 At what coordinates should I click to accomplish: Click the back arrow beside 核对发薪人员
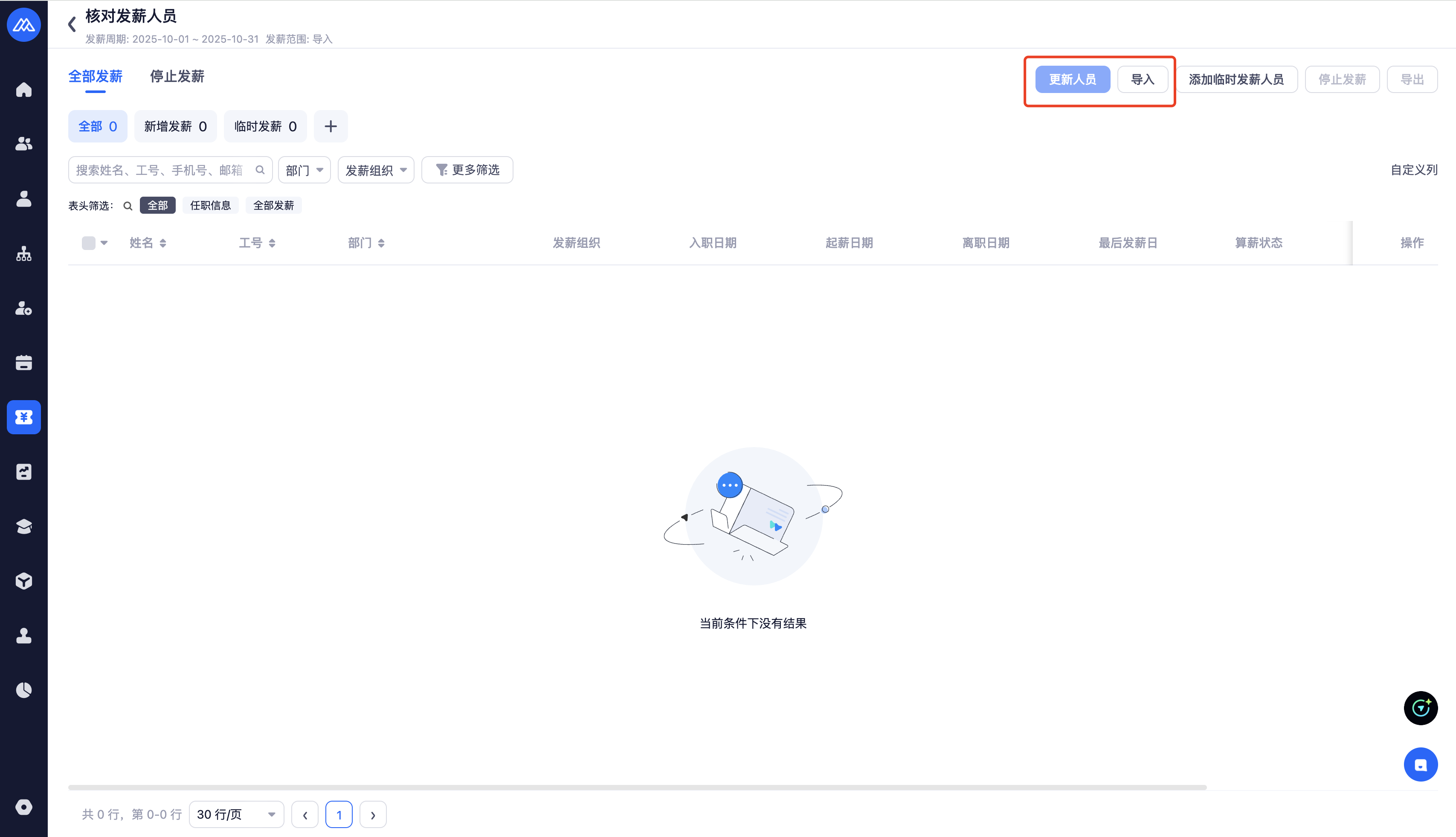[x=72, y=24]
